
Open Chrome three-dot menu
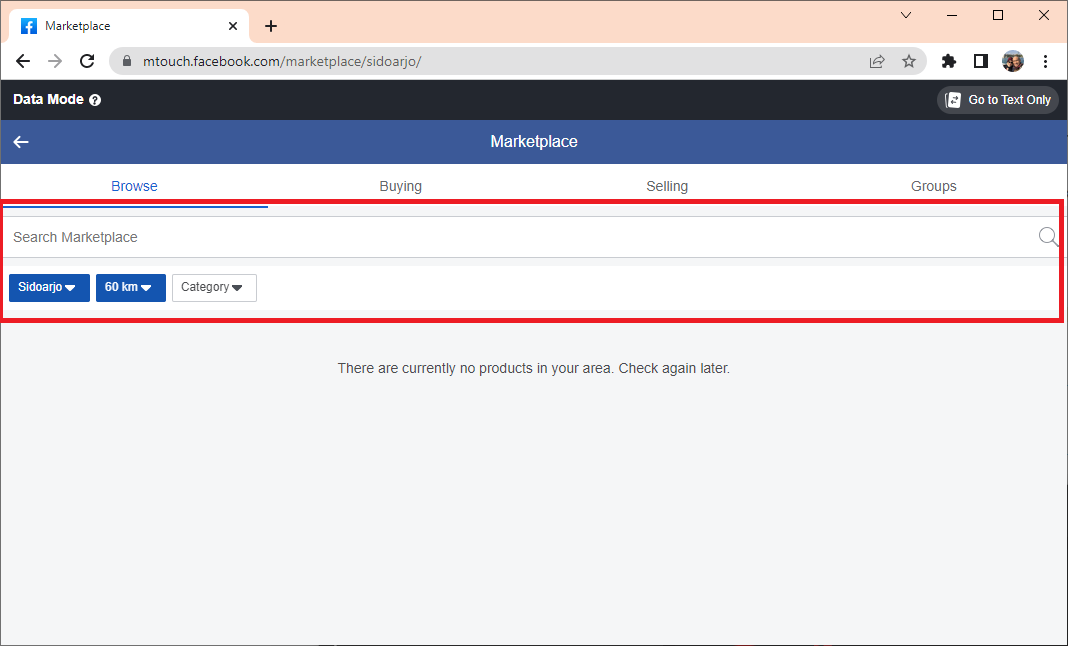1045,61
